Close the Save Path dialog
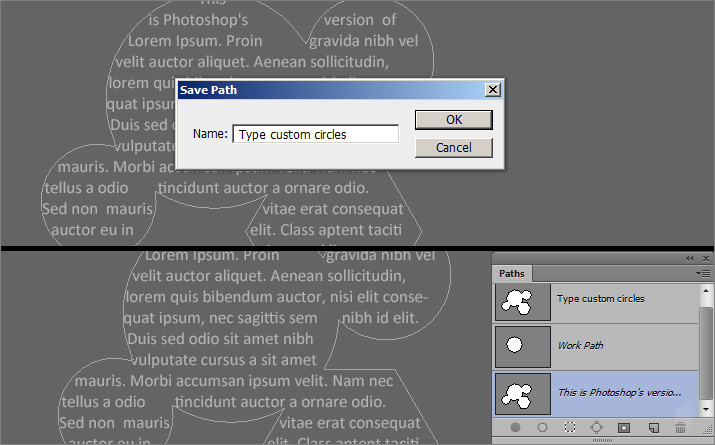The height and width of the screenshot is (445, 715). click(x=492, y=90)
